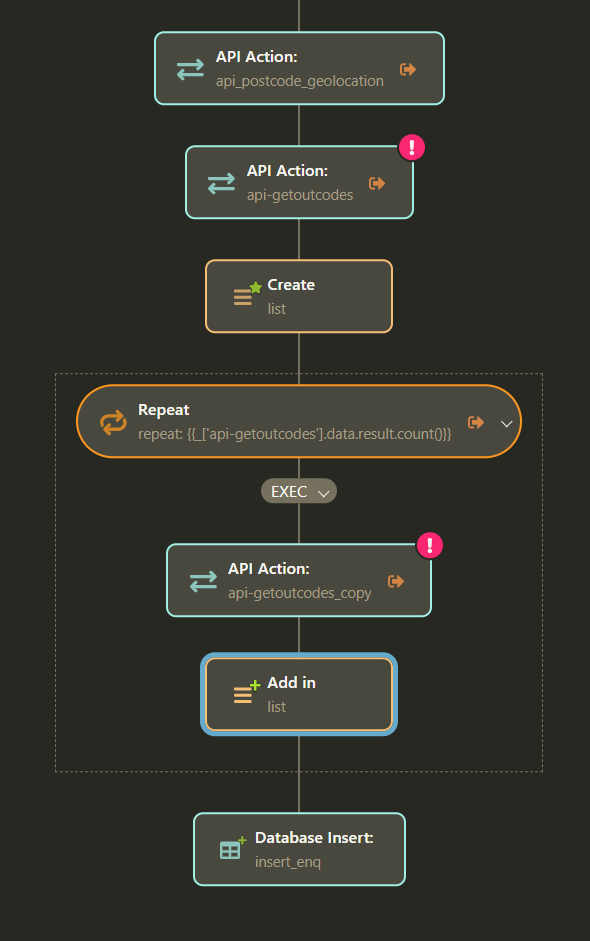Select the Create list step

pyautogui.click(x=299, y=296)
